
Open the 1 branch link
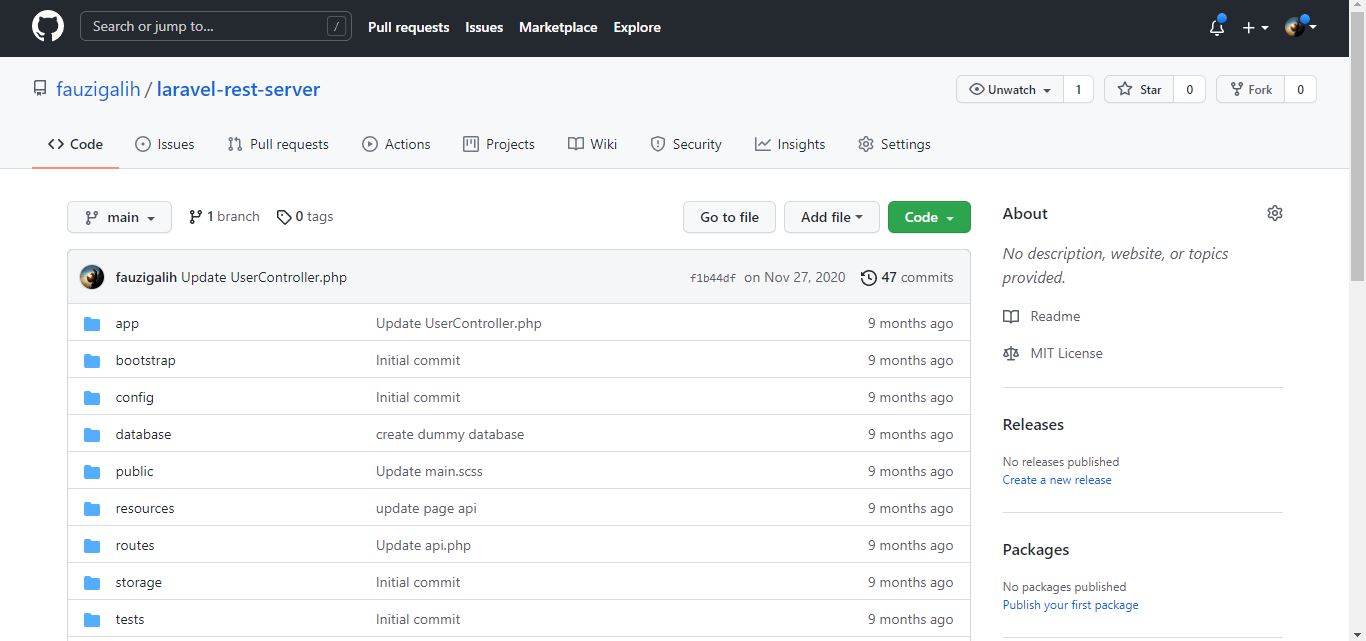[224, 216]
